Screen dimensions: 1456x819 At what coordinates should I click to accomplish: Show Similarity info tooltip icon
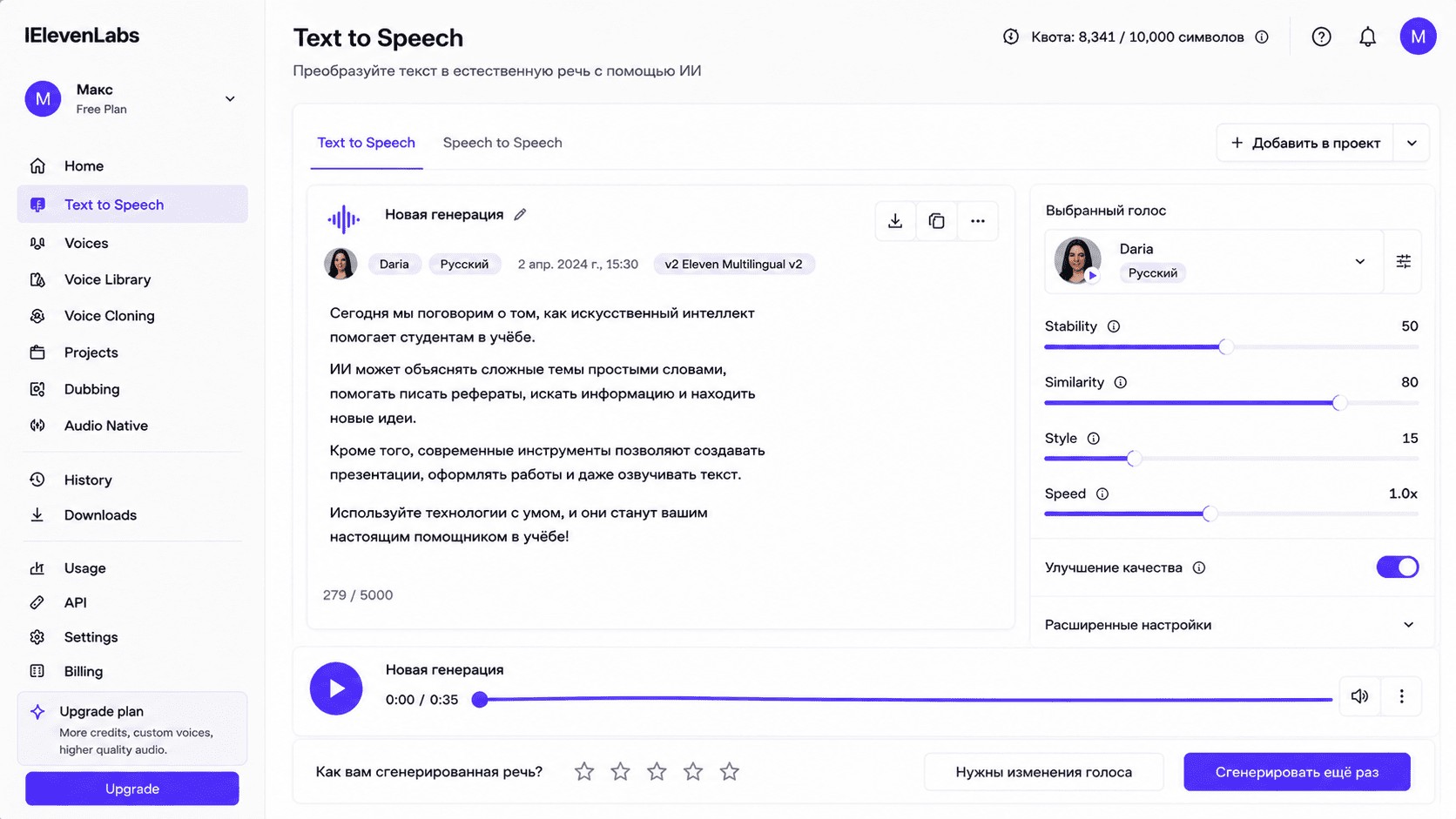coord(1121,382)
